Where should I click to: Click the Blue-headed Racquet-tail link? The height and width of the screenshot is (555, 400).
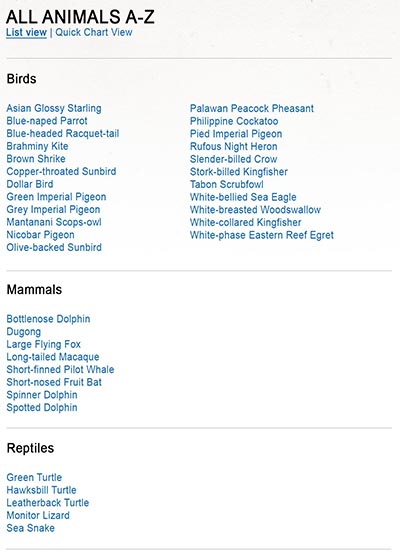pyautogui.click(x=63, y=134)
